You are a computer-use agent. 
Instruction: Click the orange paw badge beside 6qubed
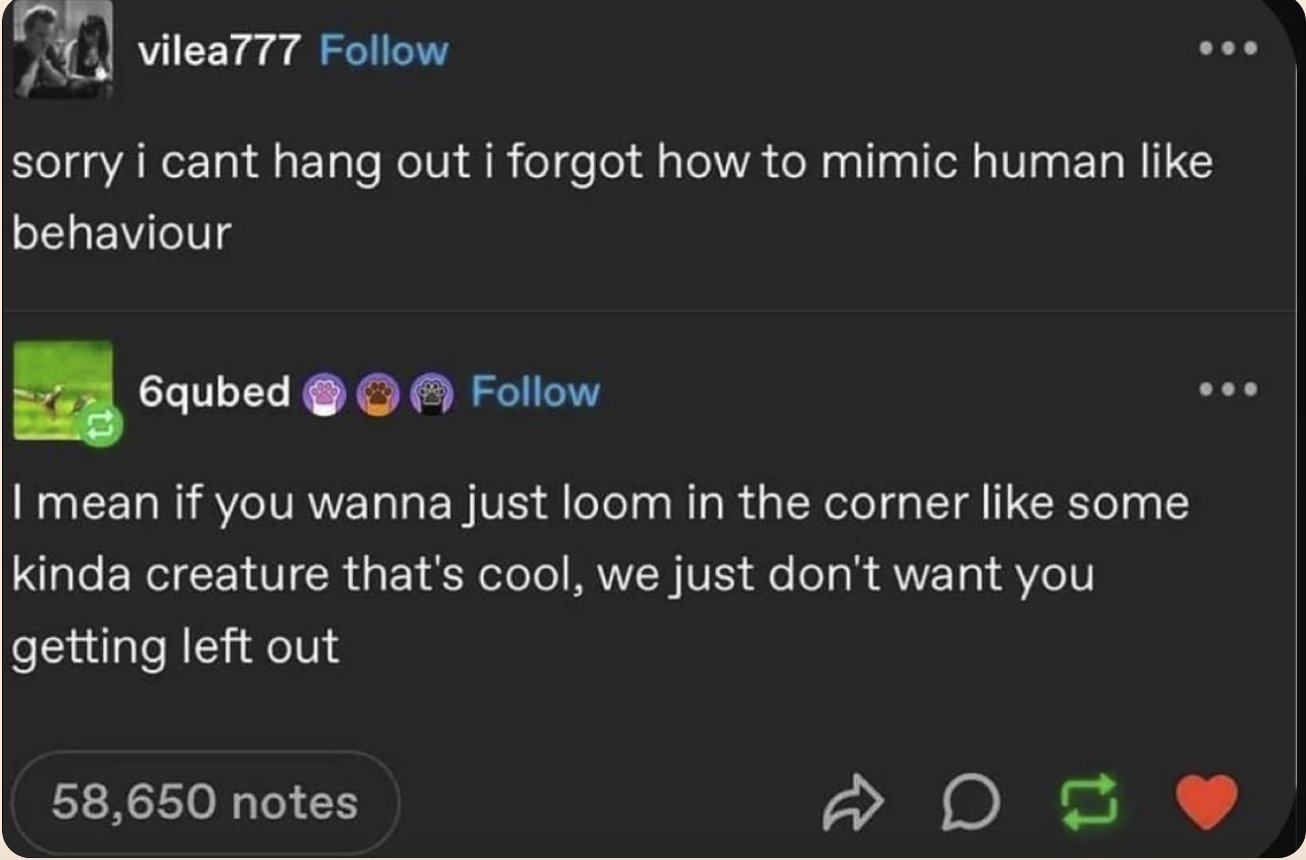click(x=377, y=393)
